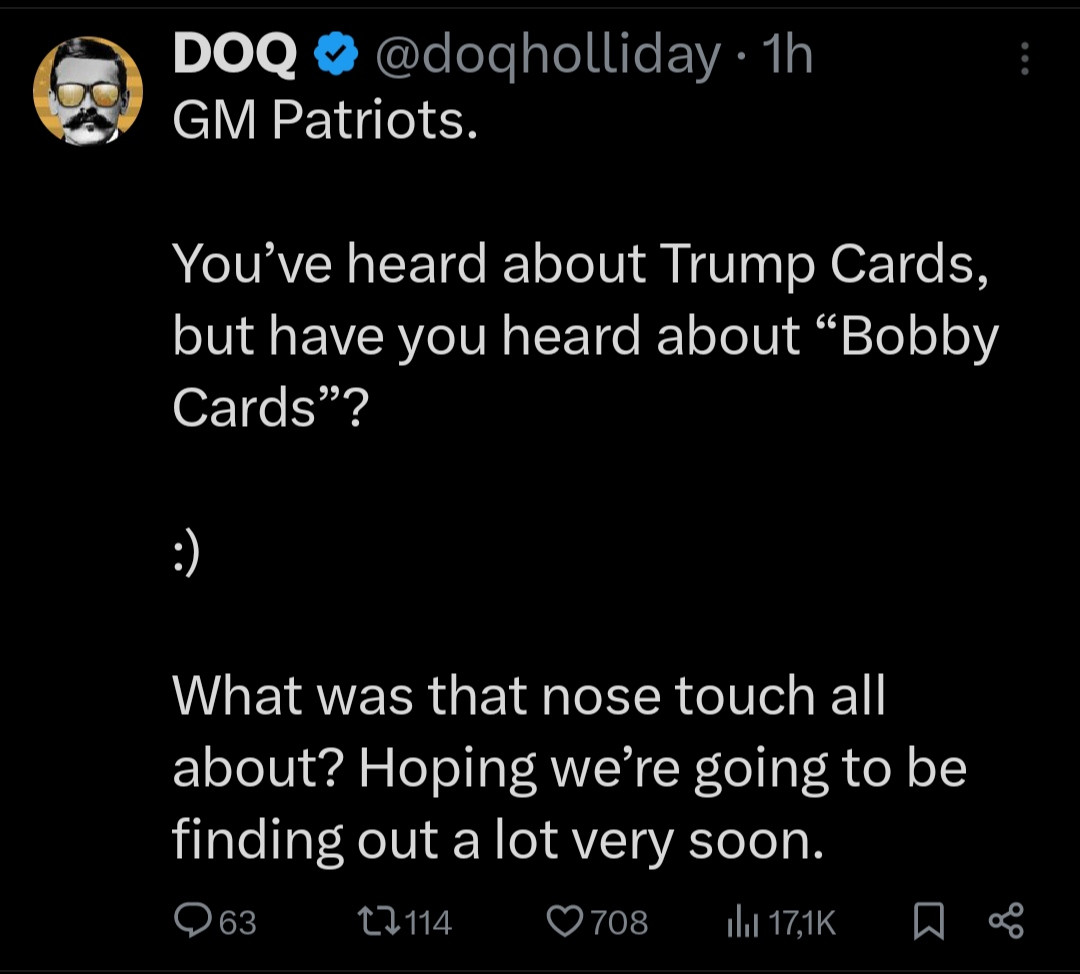This screenshot has height=974, width=1080.
Task: Click the smiley ":)" text line
Action: tap(187, 553)
